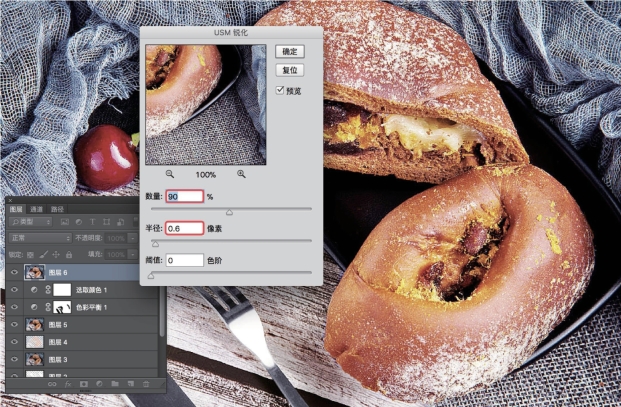Click the 色彩平衡 1 adjustment icon
Screen dimensions: 621x407
click(x=34, y=307)
